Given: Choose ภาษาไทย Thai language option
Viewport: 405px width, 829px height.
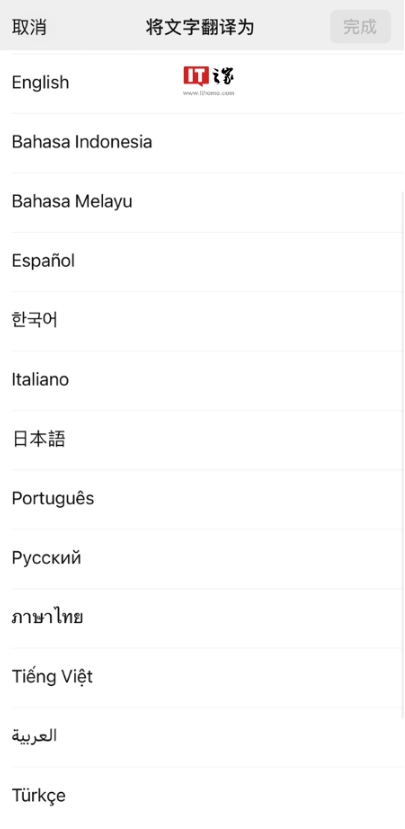Looking at the screenshot, I should 202,618.
